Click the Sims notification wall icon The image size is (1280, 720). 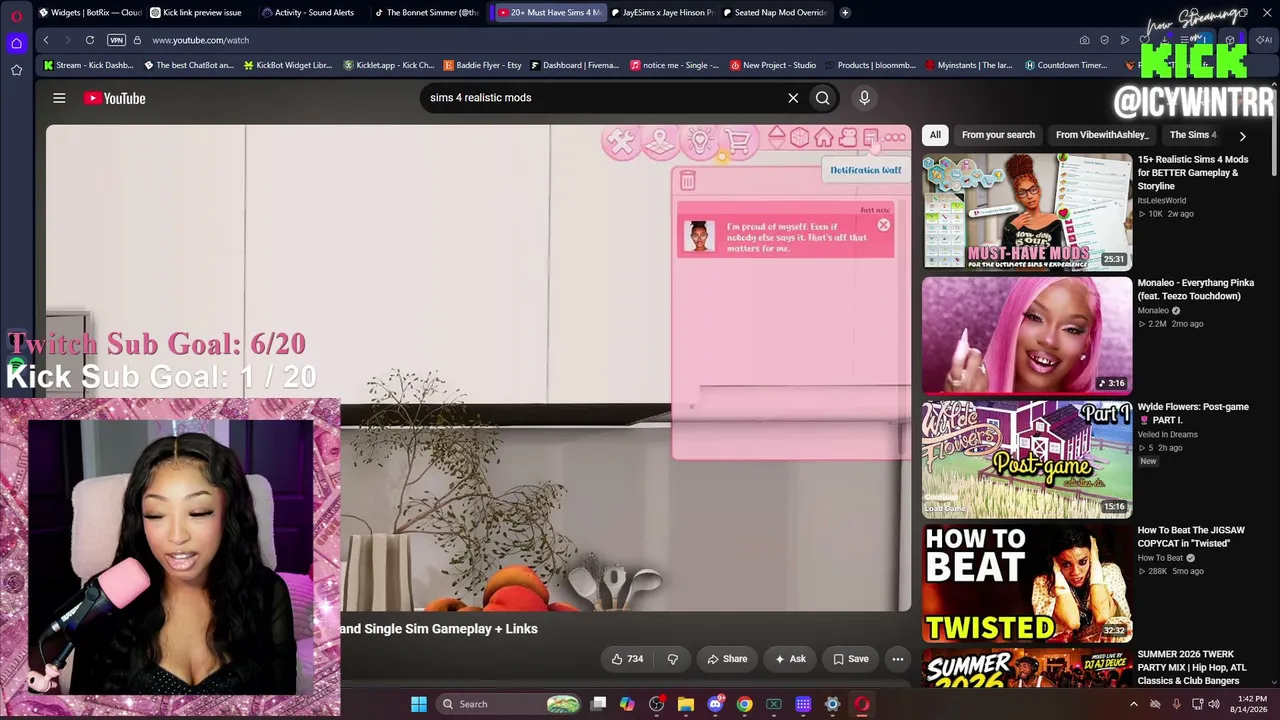click(x=871, y=138)
